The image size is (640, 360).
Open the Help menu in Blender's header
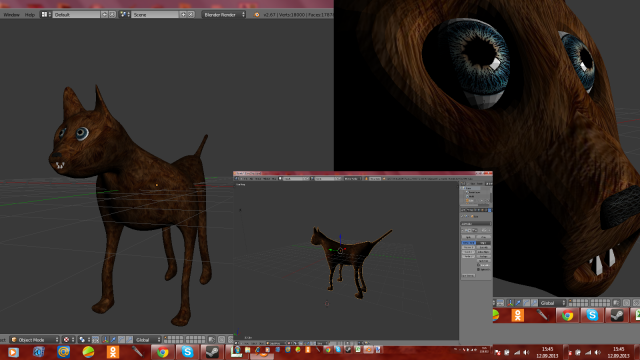point(29,15)
